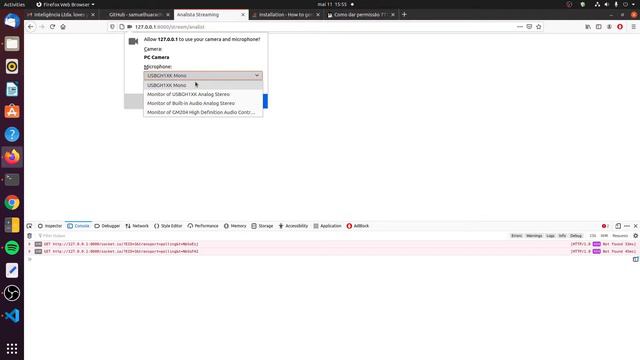
Task: Open Performance panel in DevTools
Action: [203, 226]
